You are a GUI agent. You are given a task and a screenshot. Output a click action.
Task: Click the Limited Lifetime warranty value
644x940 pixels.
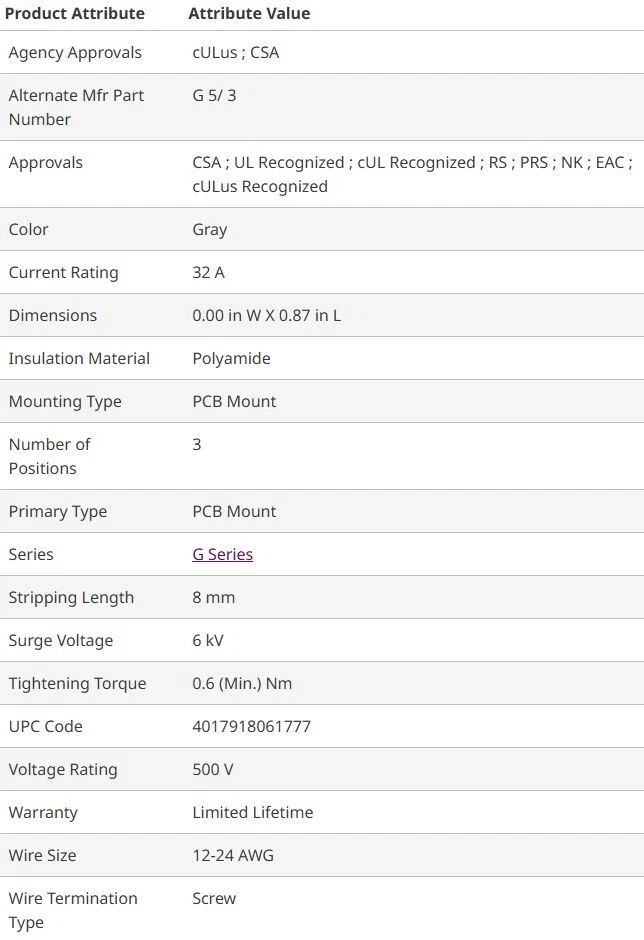[x=252, y=812]
